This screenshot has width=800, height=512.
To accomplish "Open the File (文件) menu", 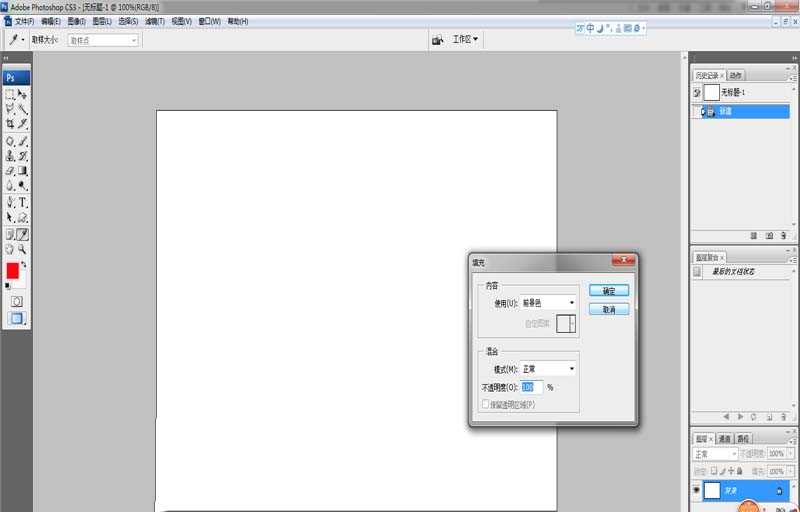I will [x=24, y=21].
